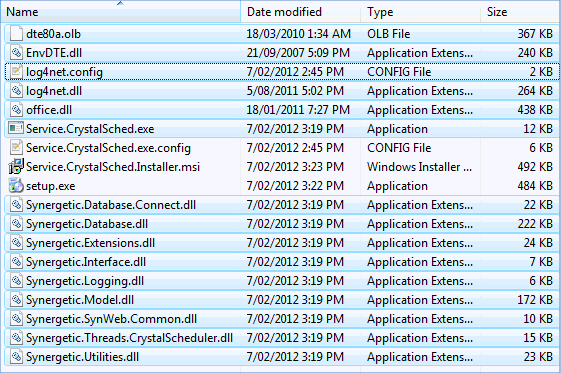Select the file name EnvDTE.dll
The image size is (561, 373).
(x=54, y=53)
